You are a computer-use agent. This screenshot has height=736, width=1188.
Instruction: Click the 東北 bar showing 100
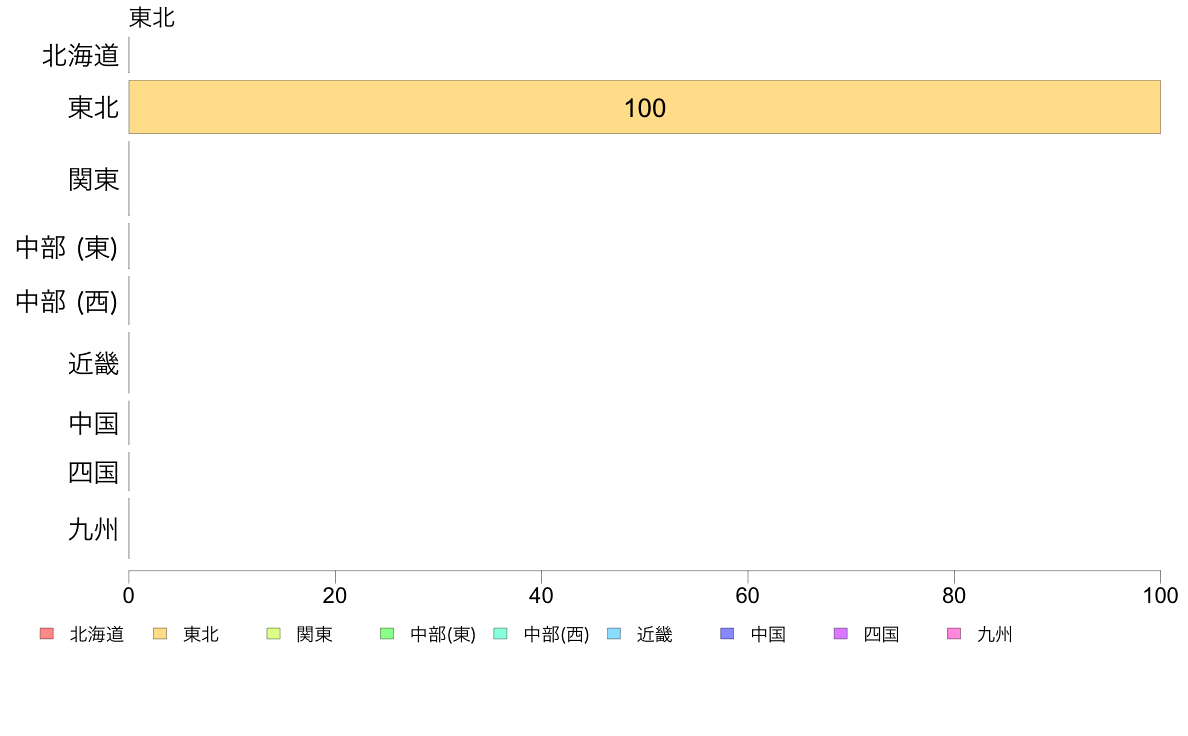click(644, 107)
